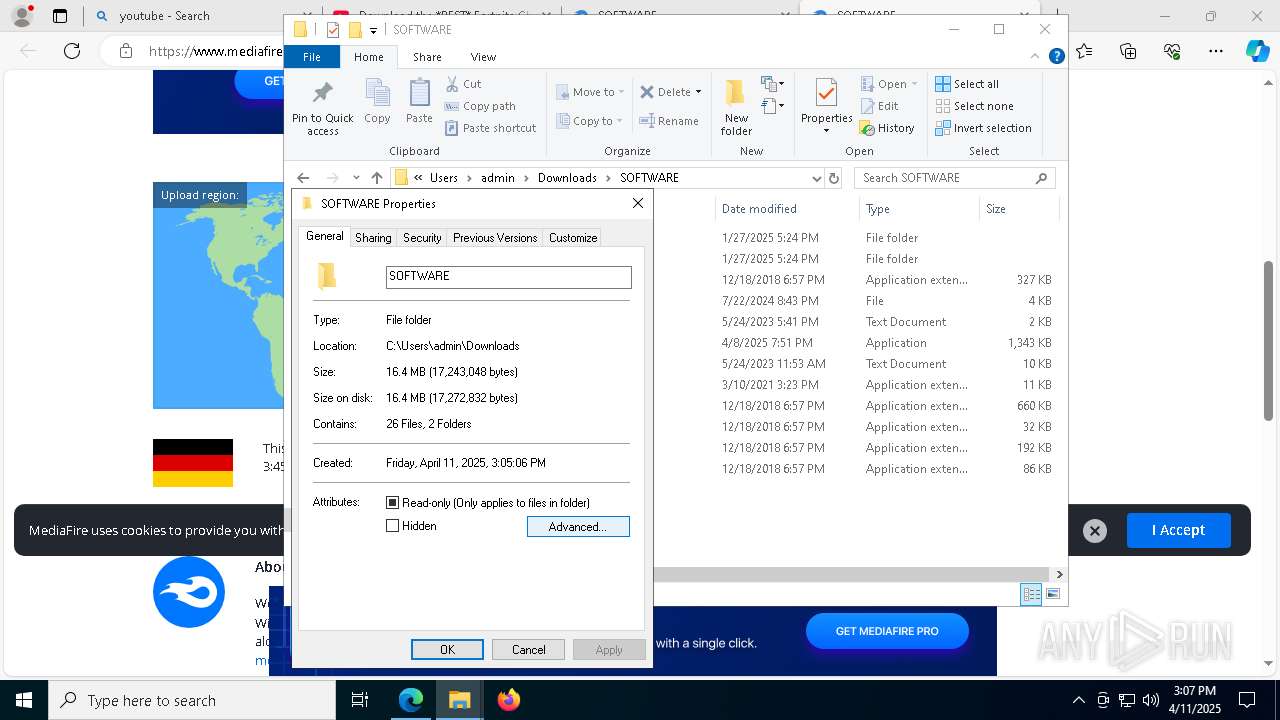This screenshot has height=720, width=1280.
Task: Open the Previous Versions tab
Action: 495,238
